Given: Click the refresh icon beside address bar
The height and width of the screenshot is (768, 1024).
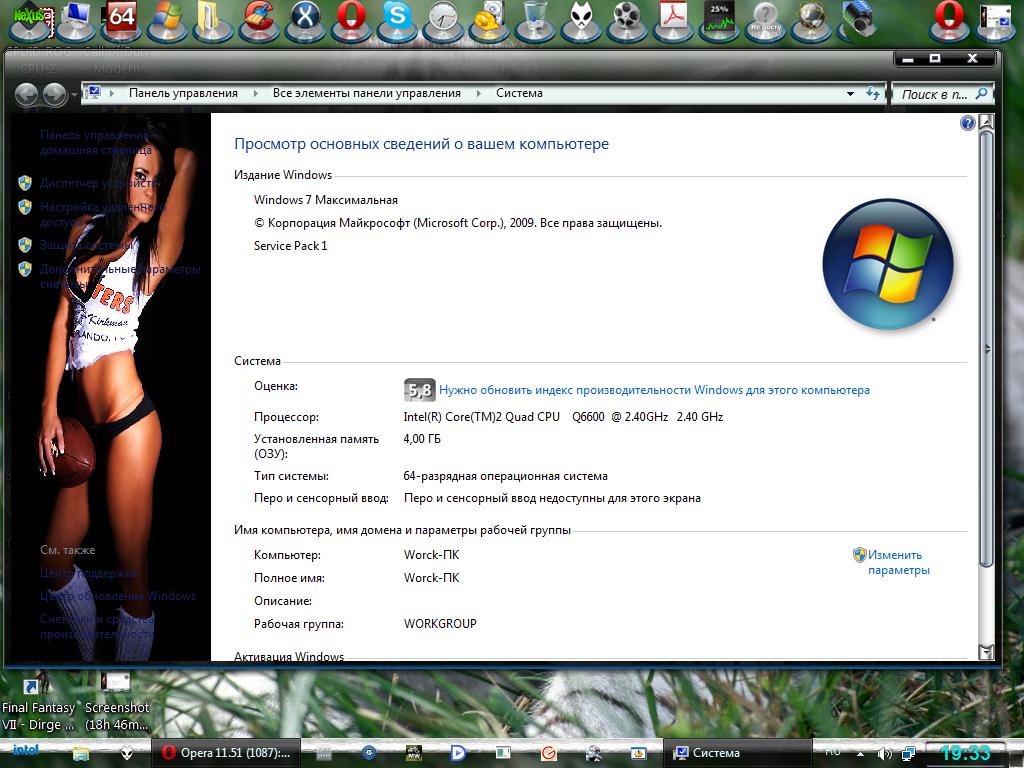Looking at the screenshot, I should pos(872,93).
